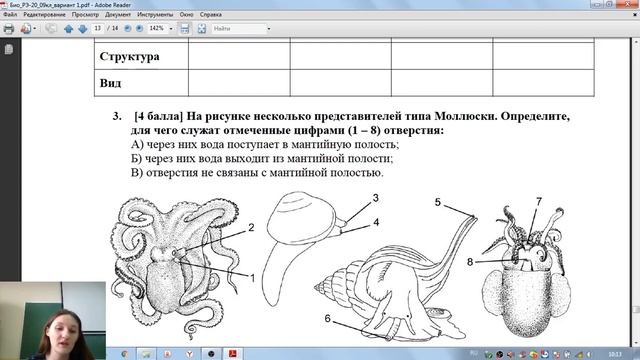Click answer option А) вода поступает
Image resolution: width=640 pixels, height=360 pixels.
tap(265, 144)
